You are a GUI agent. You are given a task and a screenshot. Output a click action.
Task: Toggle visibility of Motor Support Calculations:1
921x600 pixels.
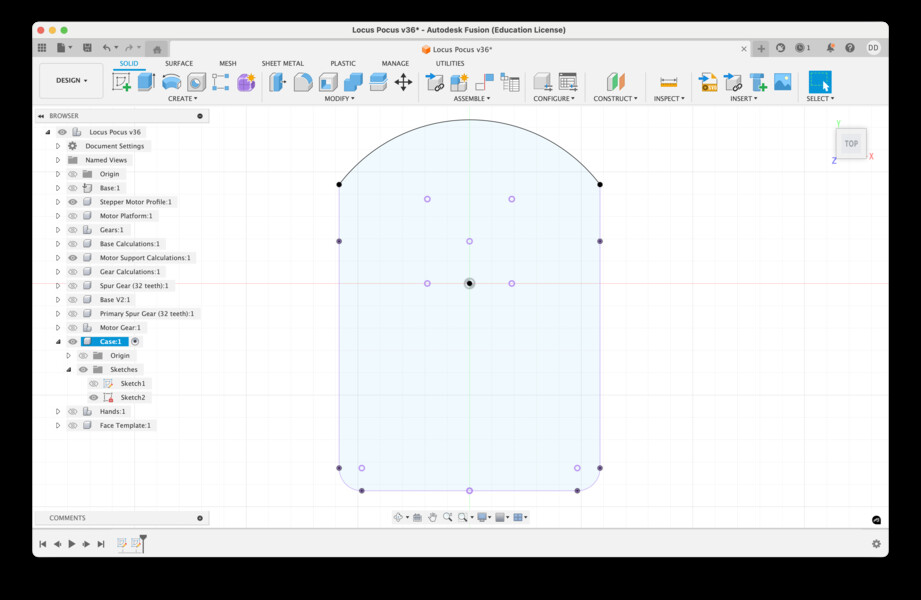pos(73,257)
